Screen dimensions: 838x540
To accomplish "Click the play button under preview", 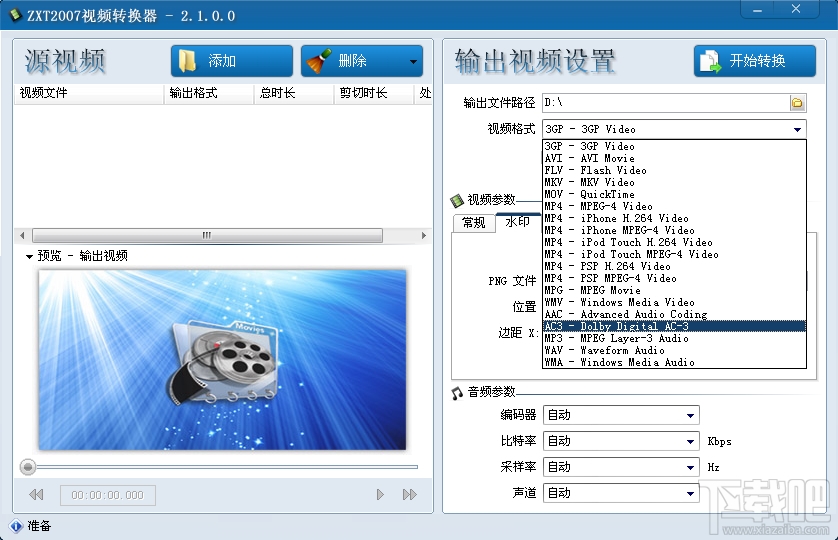I will (380, 495).
